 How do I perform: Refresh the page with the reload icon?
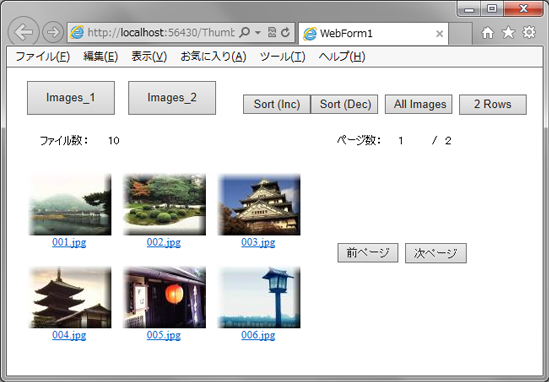(x=285, y=33)
